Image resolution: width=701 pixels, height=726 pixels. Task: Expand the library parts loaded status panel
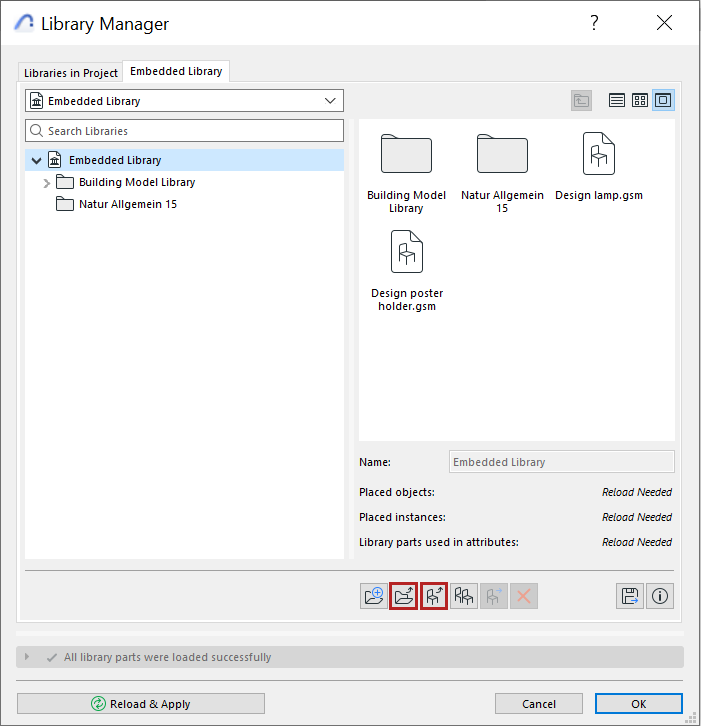[x=27, y=657]
